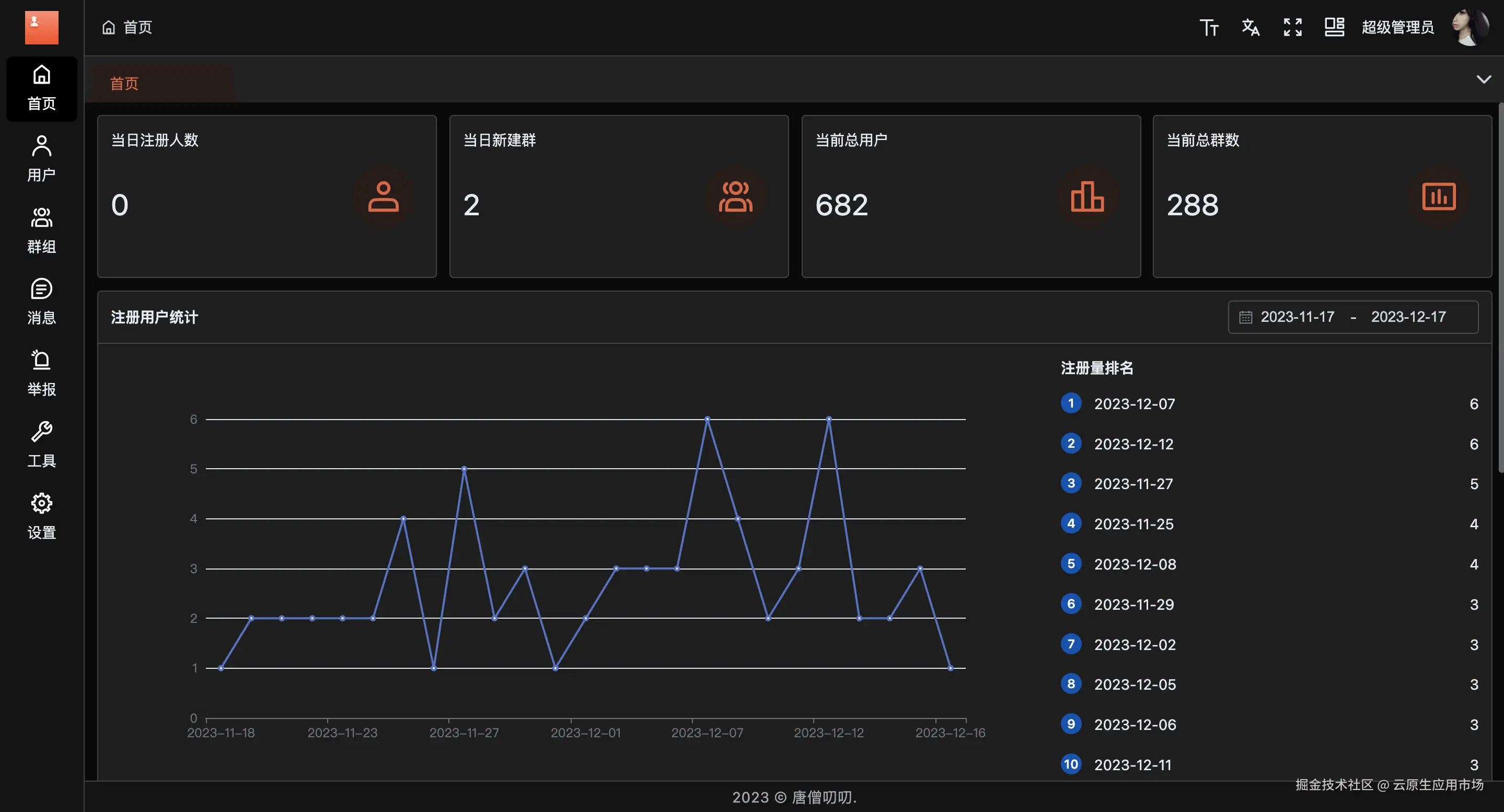1504x812 pixels.
Task: Click the font size icon
Action: point(1209,28)
